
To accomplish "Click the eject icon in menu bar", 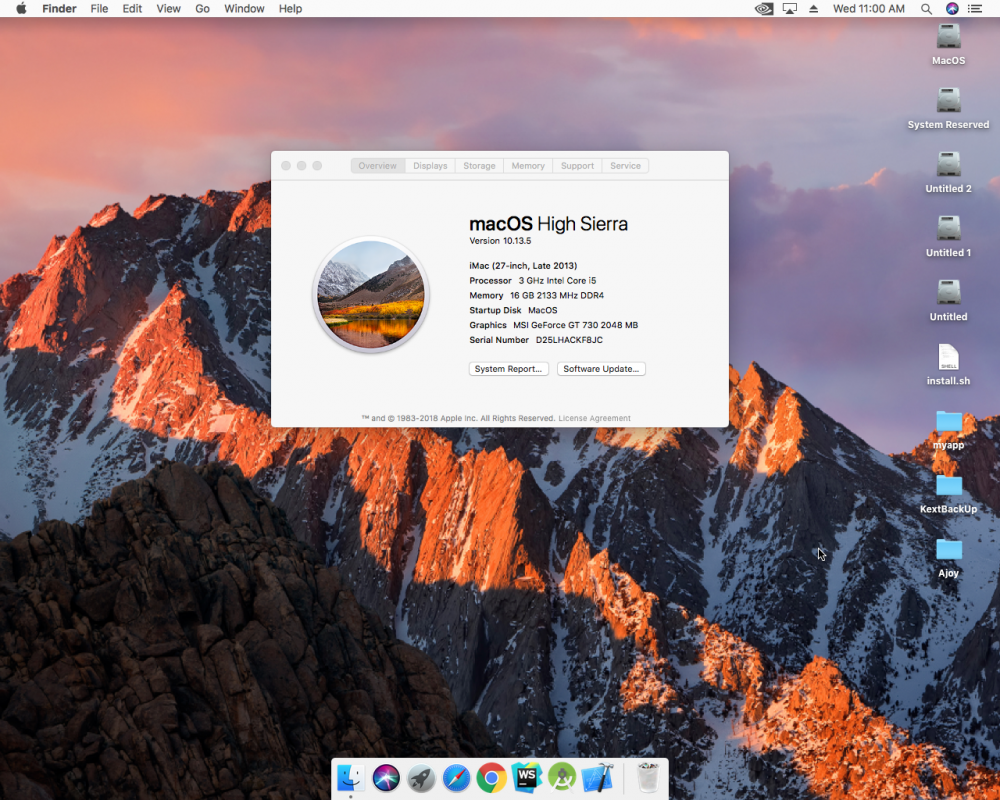I will tap(813, 9).
